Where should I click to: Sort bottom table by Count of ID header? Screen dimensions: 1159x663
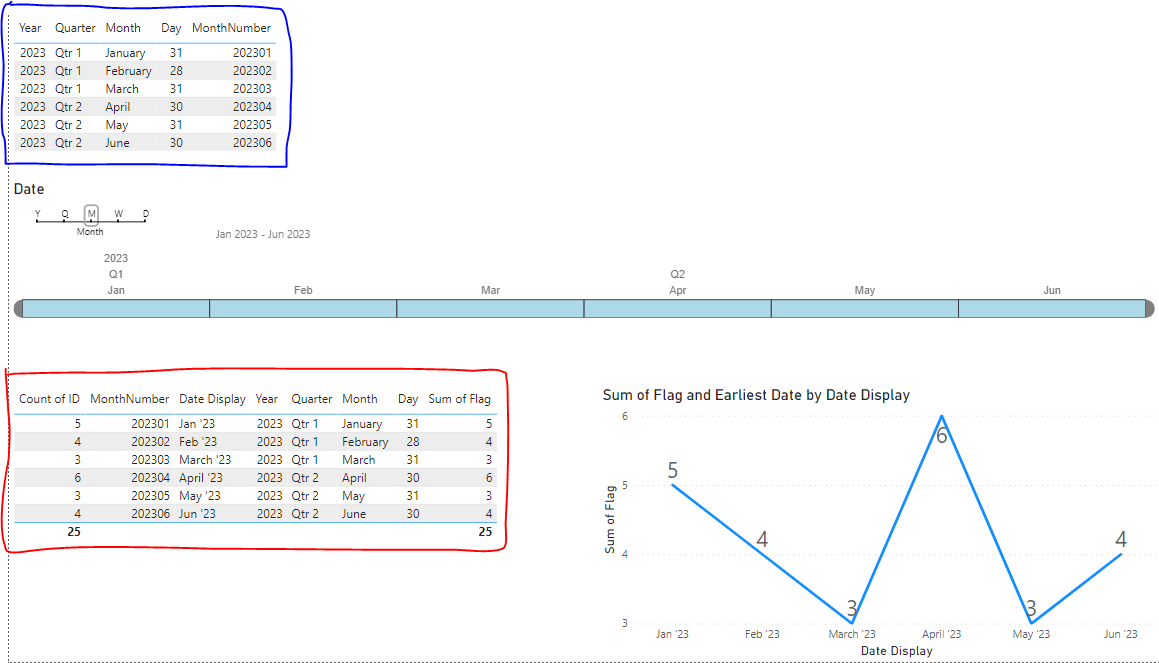click(x=50, y=399)
